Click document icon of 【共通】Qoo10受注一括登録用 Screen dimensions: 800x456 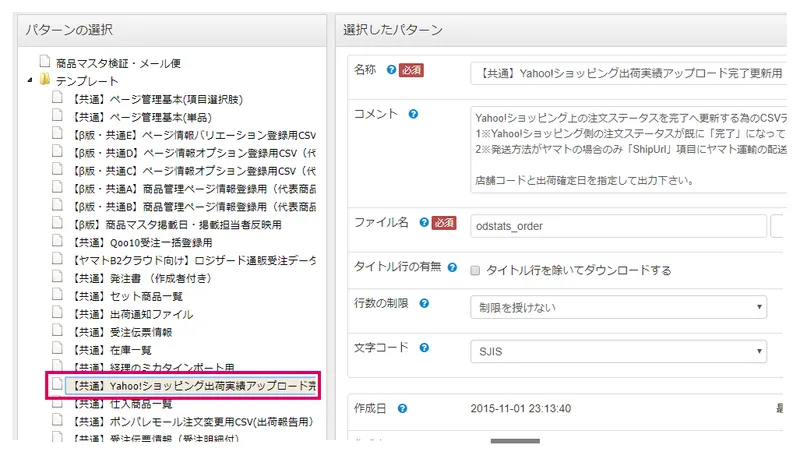(57, 241)
